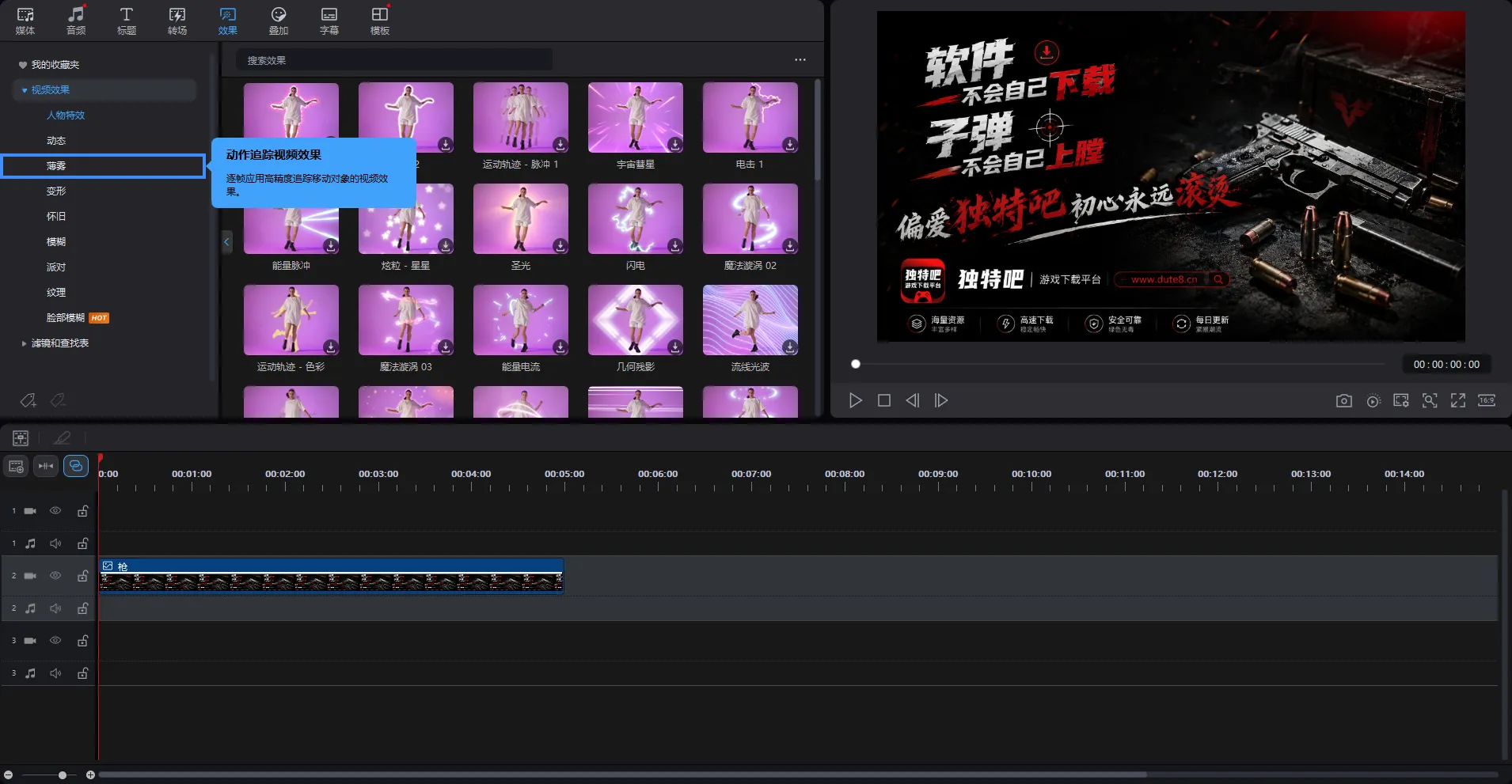Select the 脸部模糊 HOT category
This screenshot has width=1512, height=784.
point(77,318)
